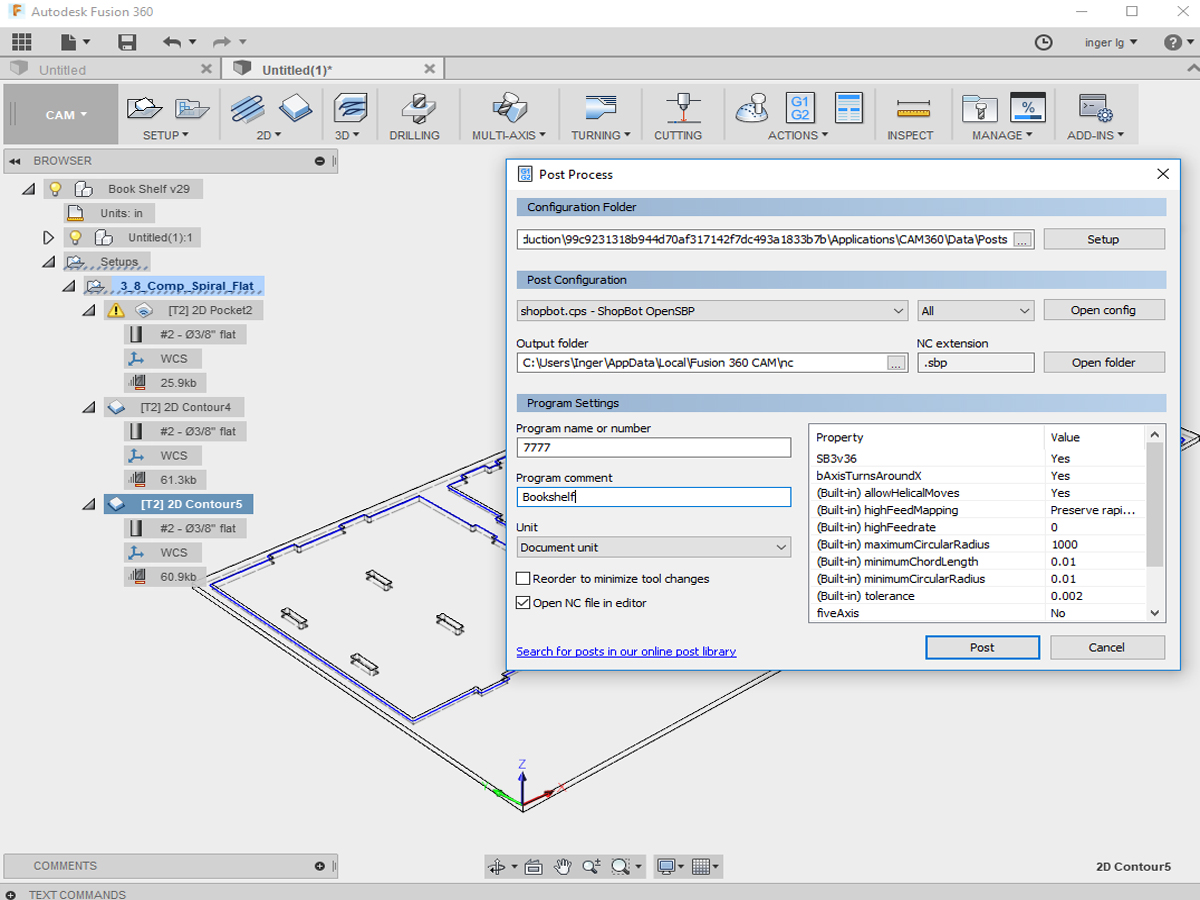Open the job status clock icon
Image resolution: width=1200 pixels, height=900 pixels.
[1043, 42]
